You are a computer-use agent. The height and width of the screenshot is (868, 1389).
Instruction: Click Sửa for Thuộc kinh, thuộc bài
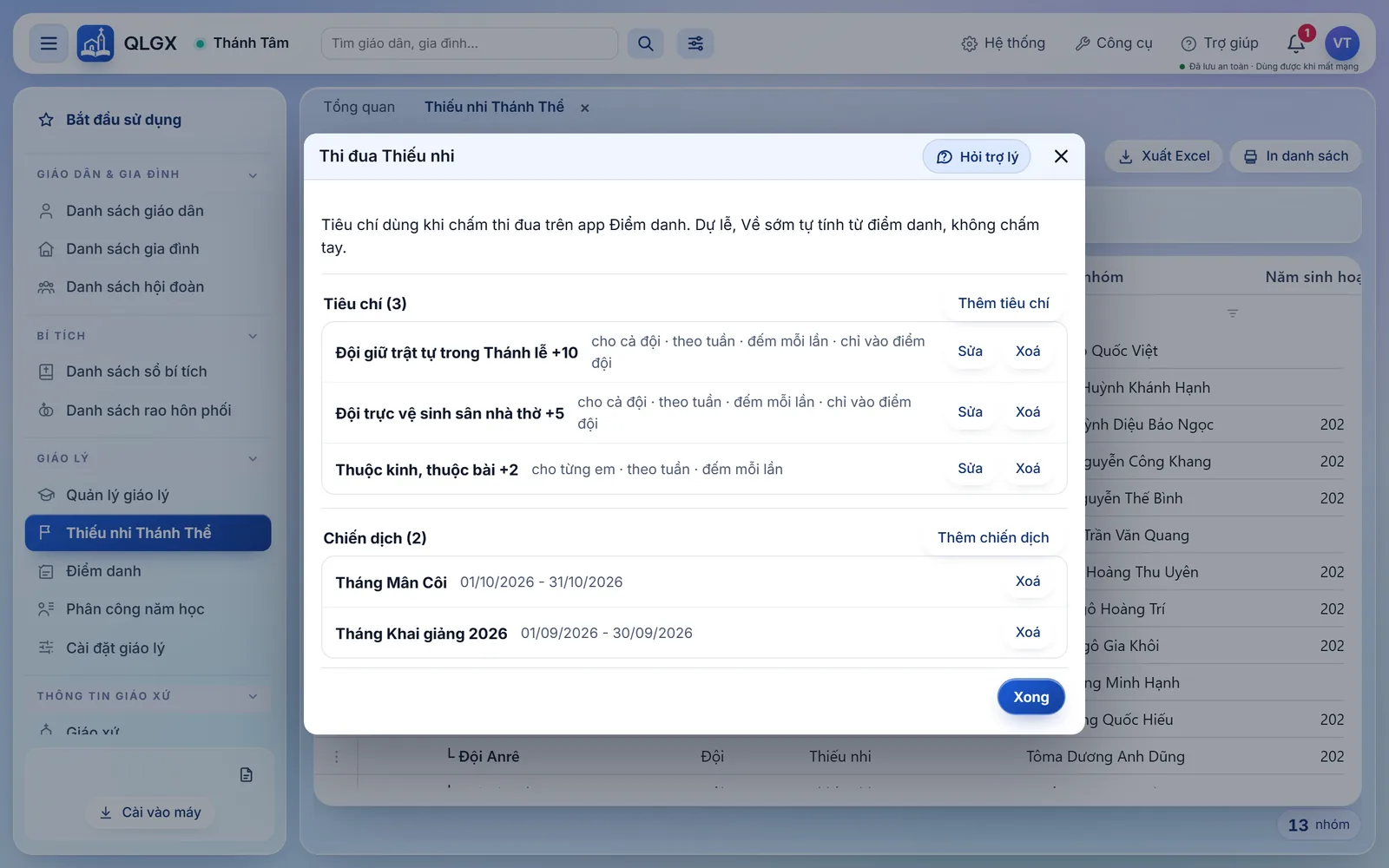click(970, 469)
